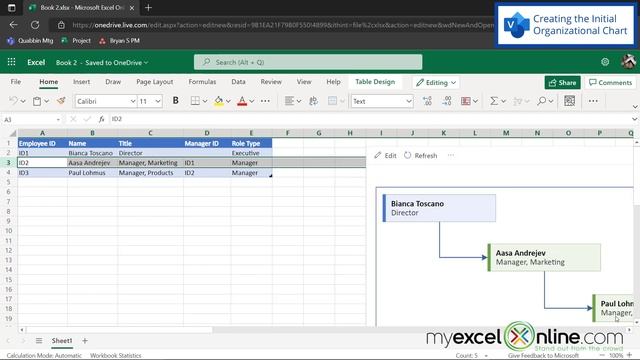Apply red font color

tap(242, 101)
